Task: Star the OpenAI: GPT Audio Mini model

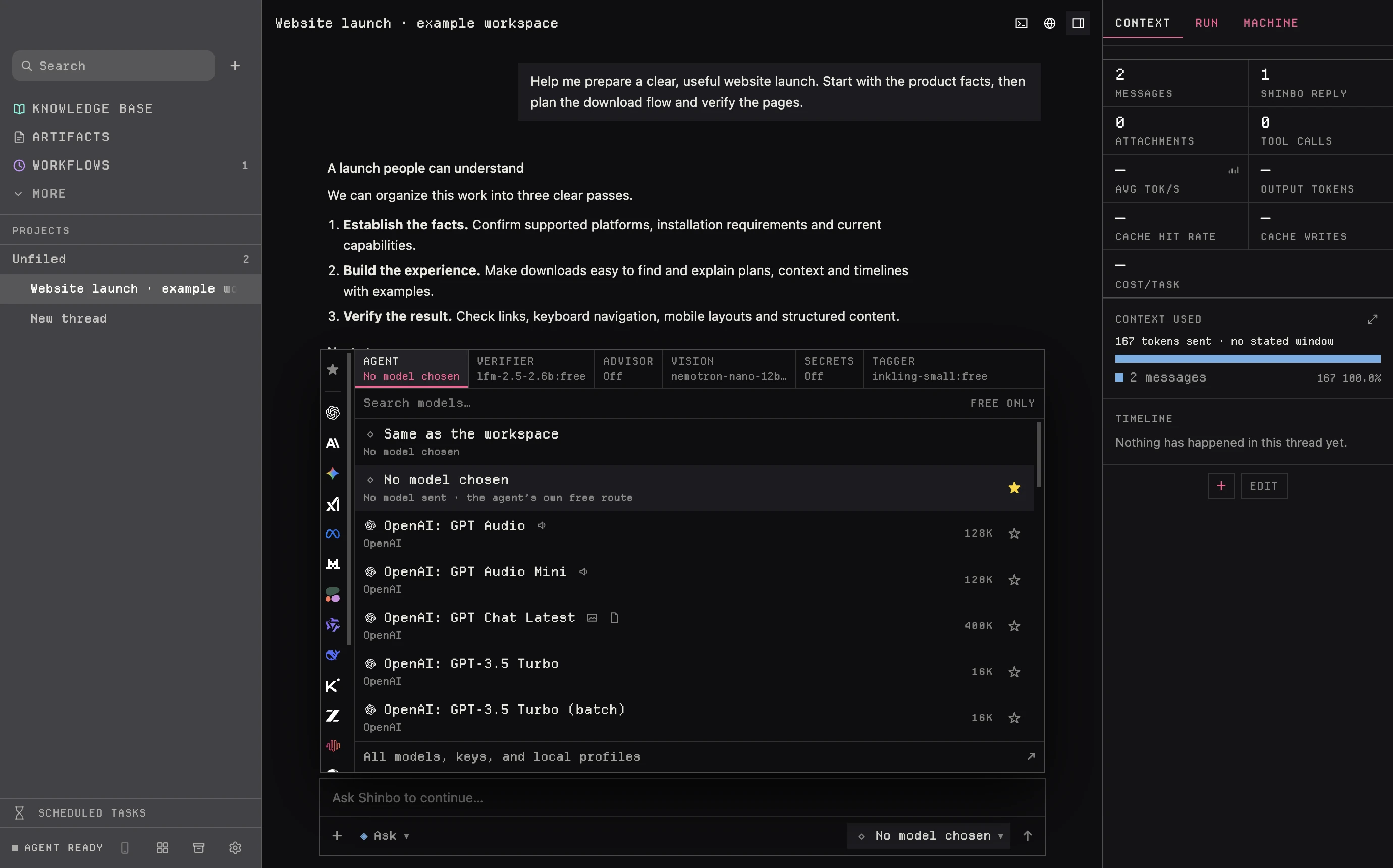Action: tap(1014, 579)
